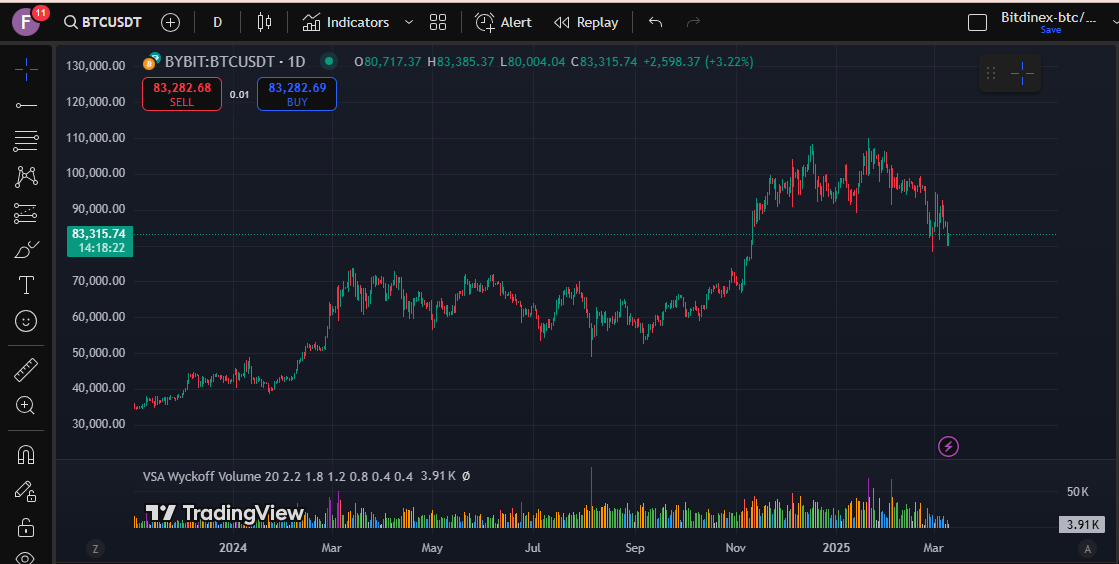Select the trend line tool
This screenshot has height=564, width=1119.
pos(26,106)
